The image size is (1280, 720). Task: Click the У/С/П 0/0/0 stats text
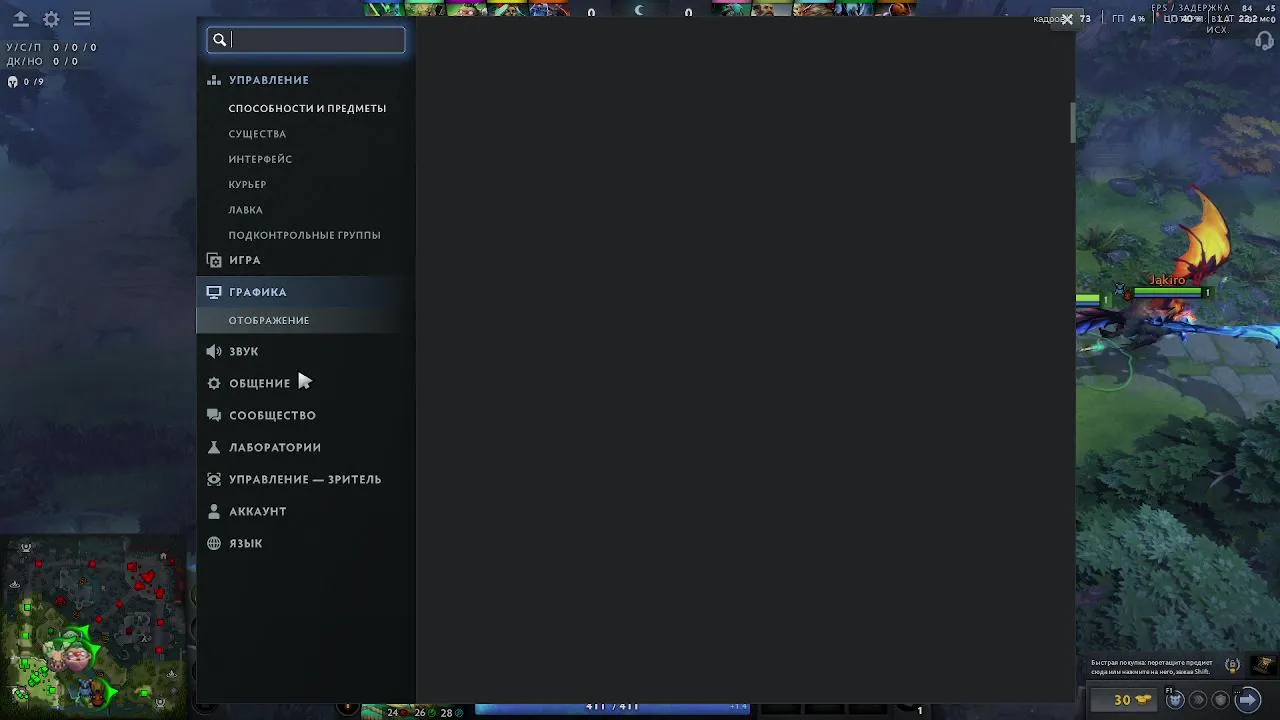tap(51, 47)
